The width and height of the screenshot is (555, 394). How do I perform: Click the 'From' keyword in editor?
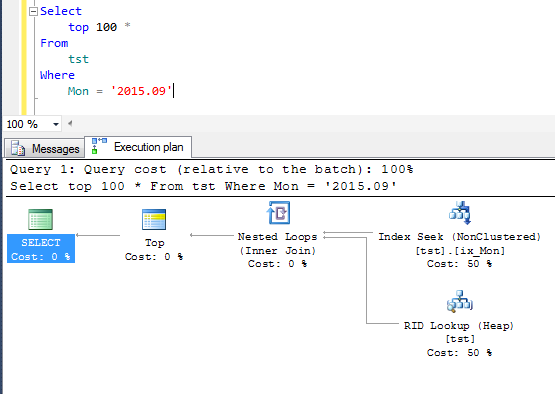point(54,43)
